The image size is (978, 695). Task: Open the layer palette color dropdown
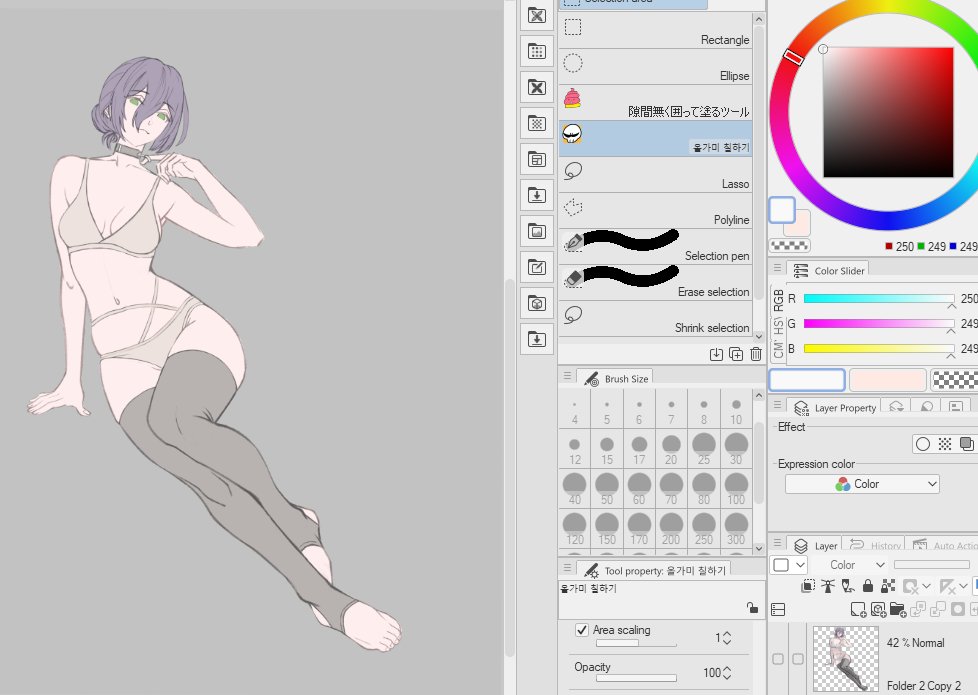pos(790,565)
